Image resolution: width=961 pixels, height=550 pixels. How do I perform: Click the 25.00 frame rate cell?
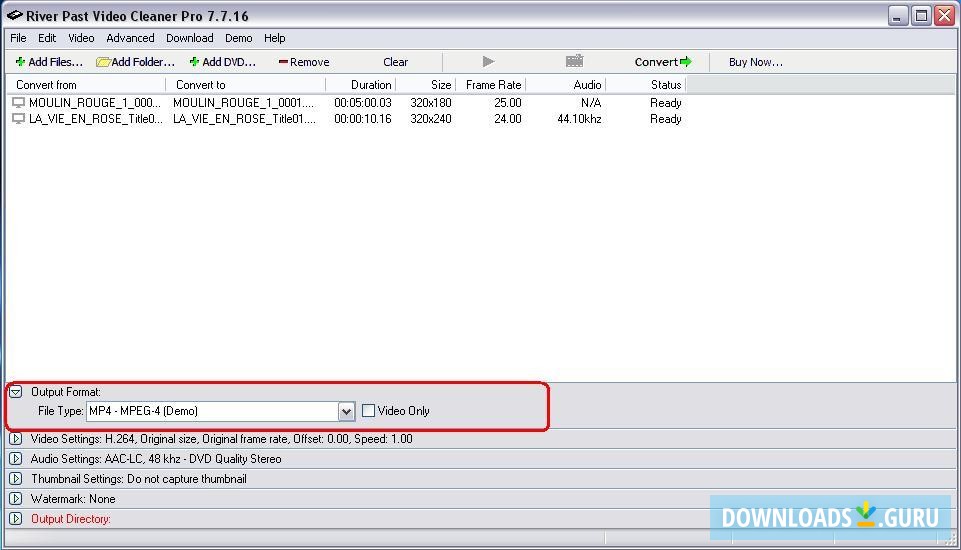[x=508, y=102]
